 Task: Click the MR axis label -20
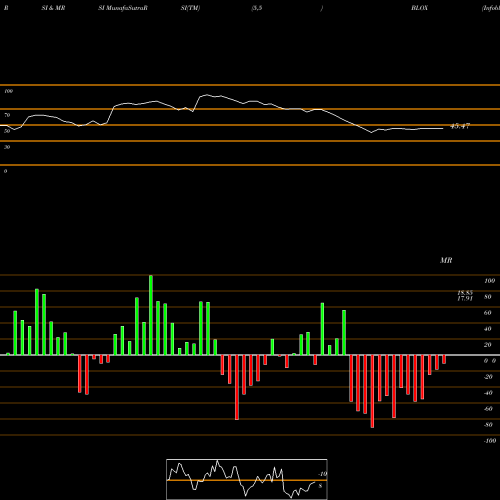coord(488,377)
